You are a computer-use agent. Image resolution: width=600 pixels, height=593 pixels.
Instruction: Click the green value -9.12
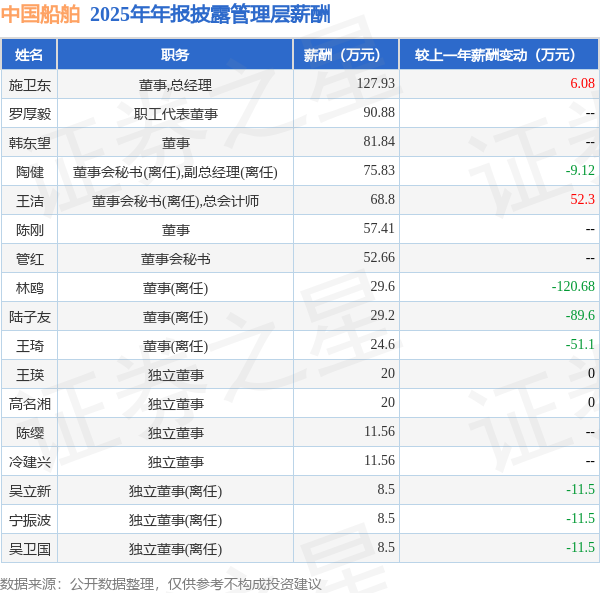tap(580, 170)
